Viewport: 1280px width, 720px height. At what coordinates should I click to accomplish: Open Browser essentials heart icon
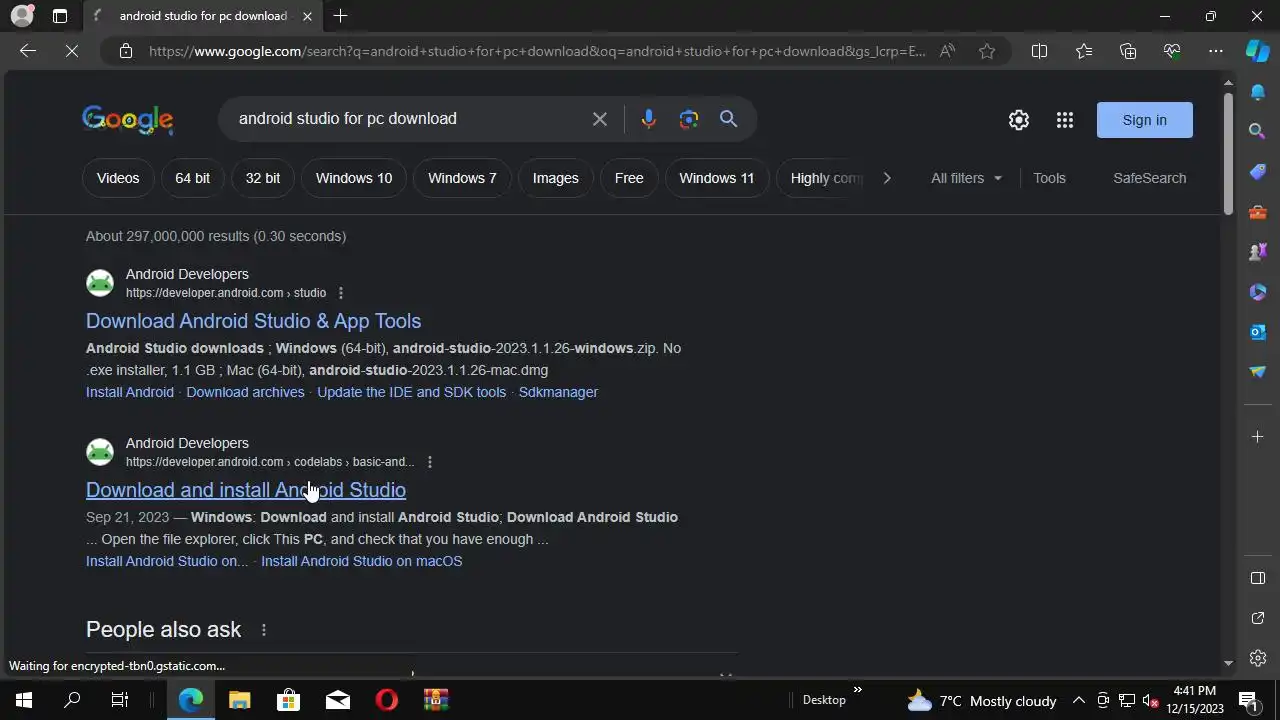tap(1172, 51)
